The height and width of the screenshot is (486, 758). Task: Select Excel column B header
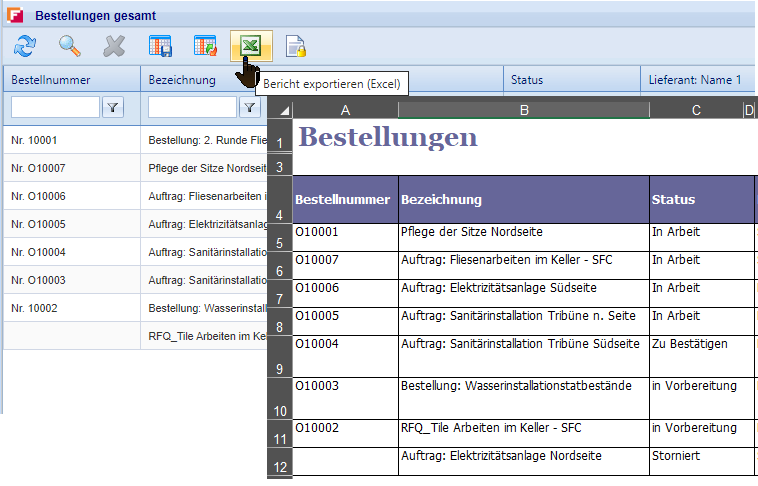click(x=523, y=110)
